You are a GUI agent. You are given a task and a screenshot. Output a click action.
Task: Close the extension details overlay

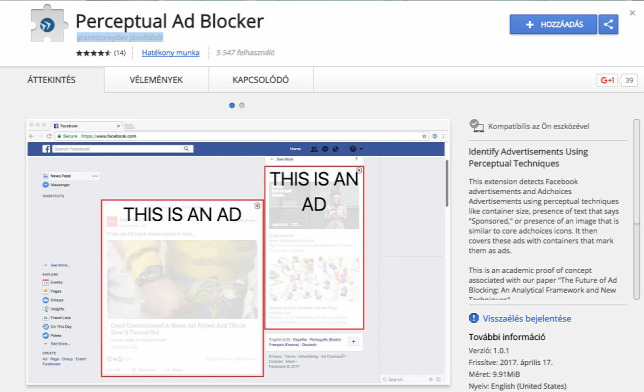click(x=632, y=13)
